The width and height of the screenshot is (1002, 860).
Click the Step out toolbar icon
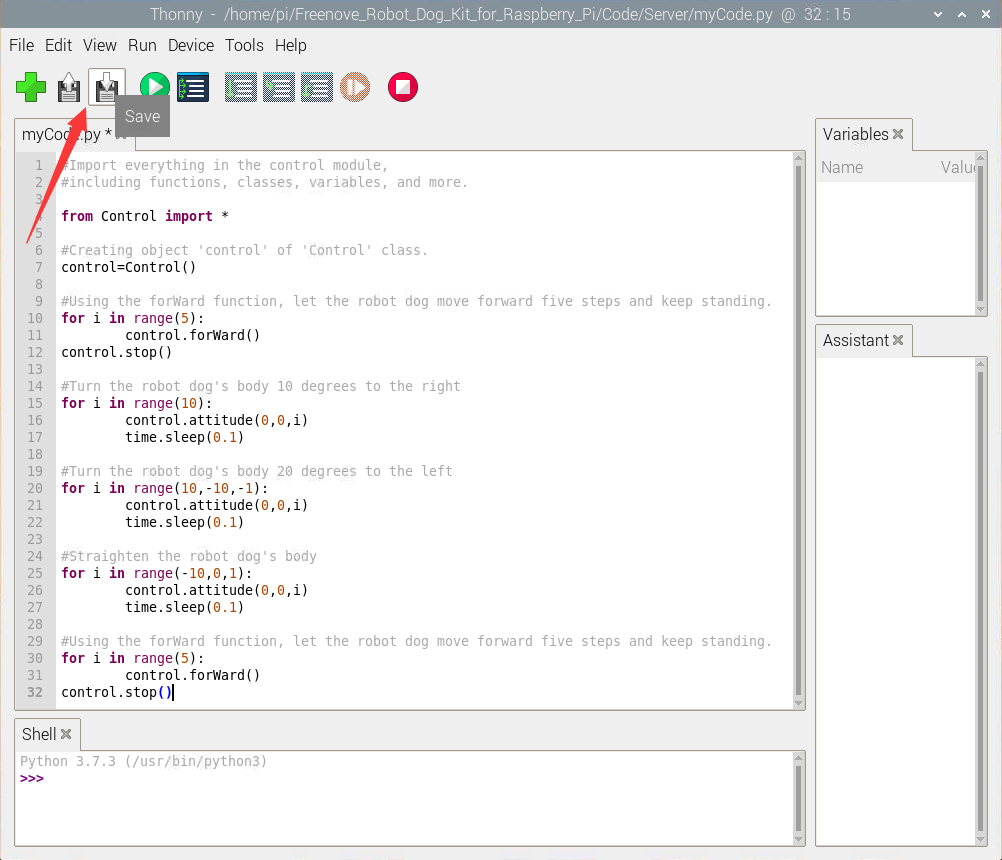[317, 88]
